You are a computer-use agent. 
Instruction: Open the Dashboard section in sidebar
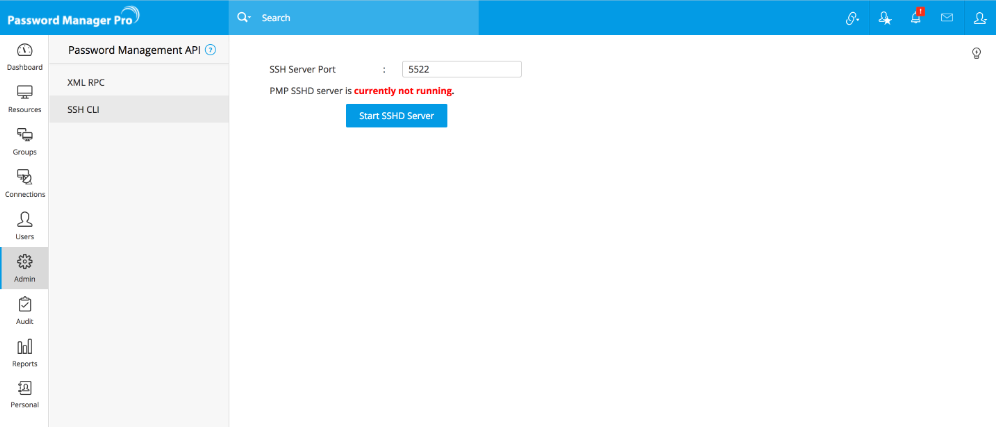[24, 57]
